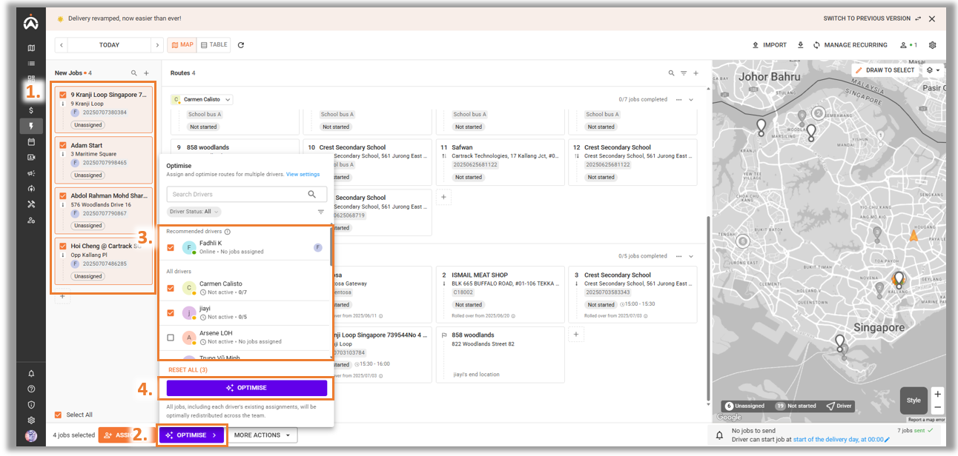This screenshot has width=958, height=456.
Task: Toggle the Select All checkbox
Action: click(x=58, y=414)
